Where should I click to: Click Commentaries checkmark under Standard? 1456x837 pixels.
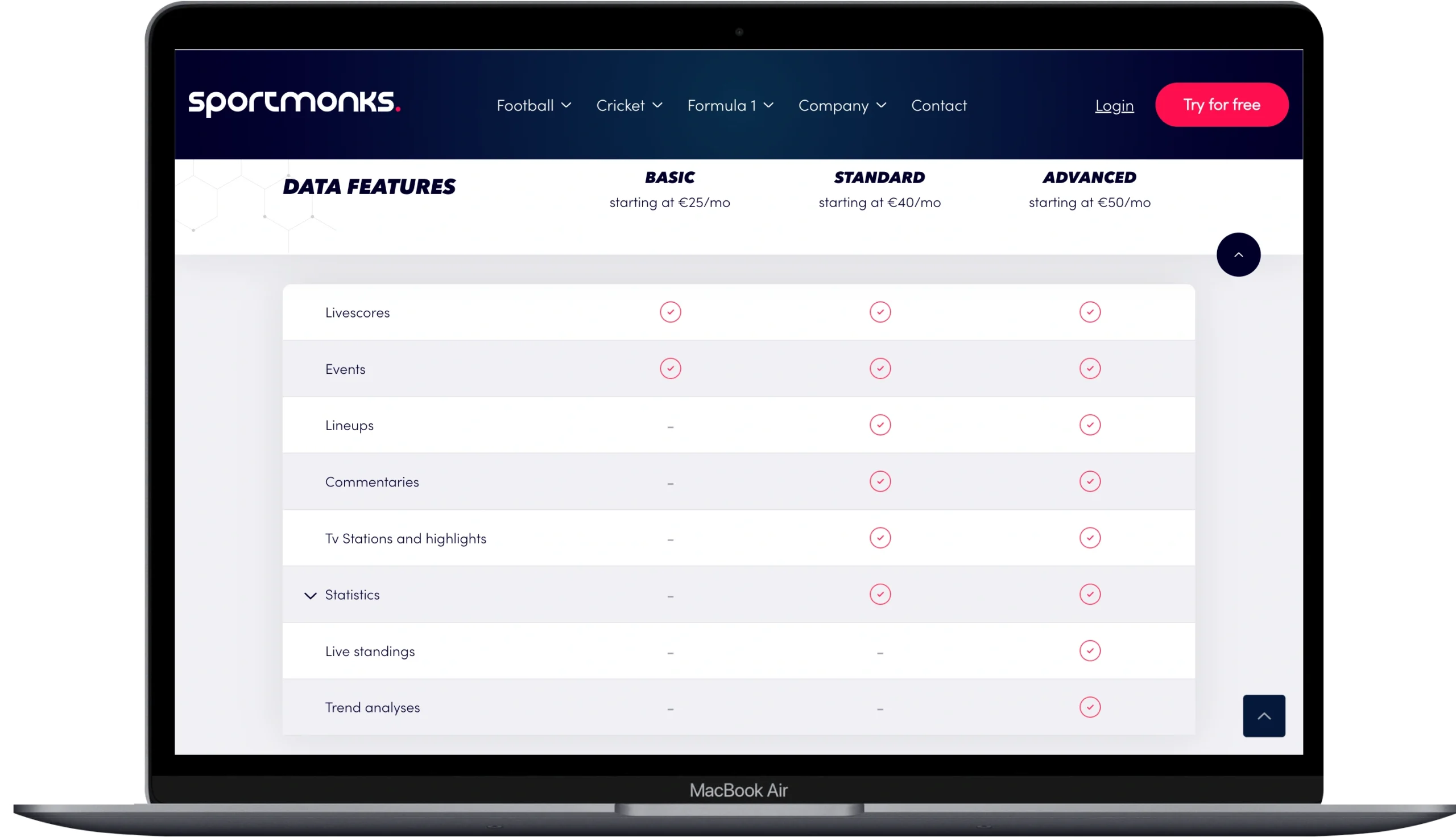880,481
